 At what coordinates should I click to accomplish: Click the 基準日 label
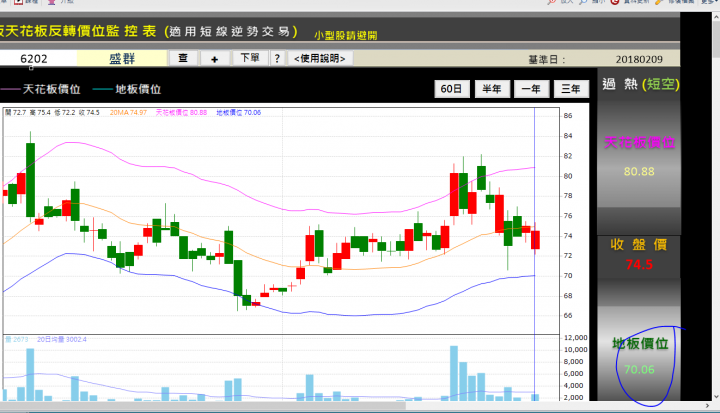[546, 60]
